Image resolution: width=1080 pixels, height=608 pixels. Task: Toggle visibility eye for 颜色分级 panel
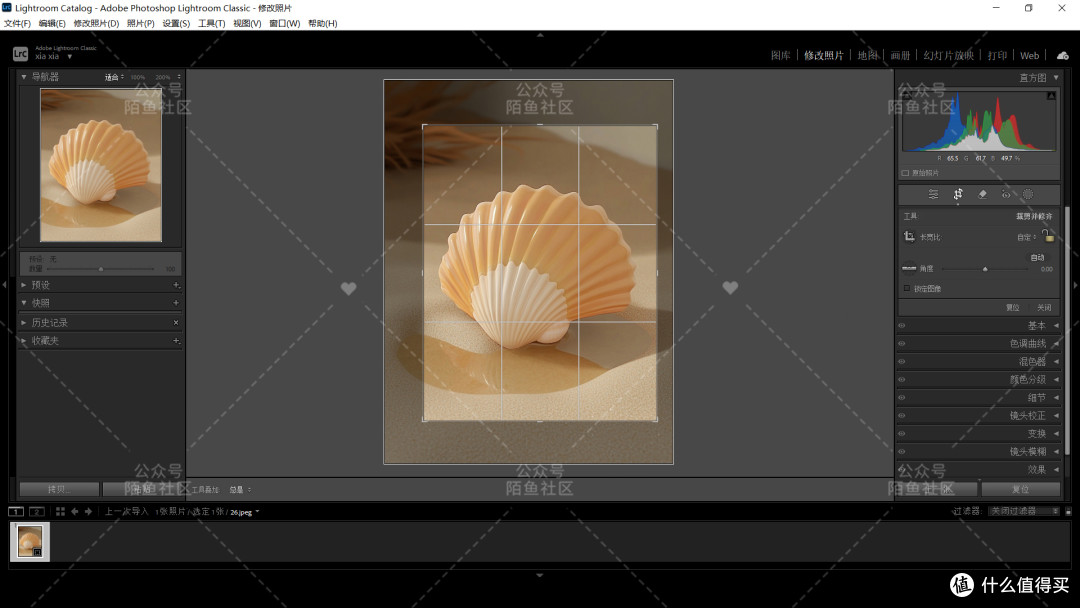902,379
